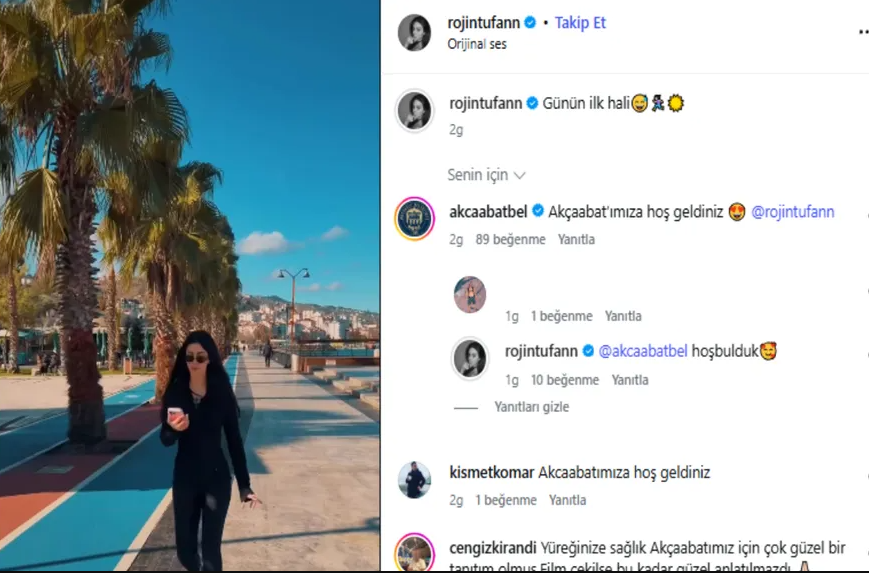
Task: Open avatar of the empty-name reply
Action: (x=470, y=294)
